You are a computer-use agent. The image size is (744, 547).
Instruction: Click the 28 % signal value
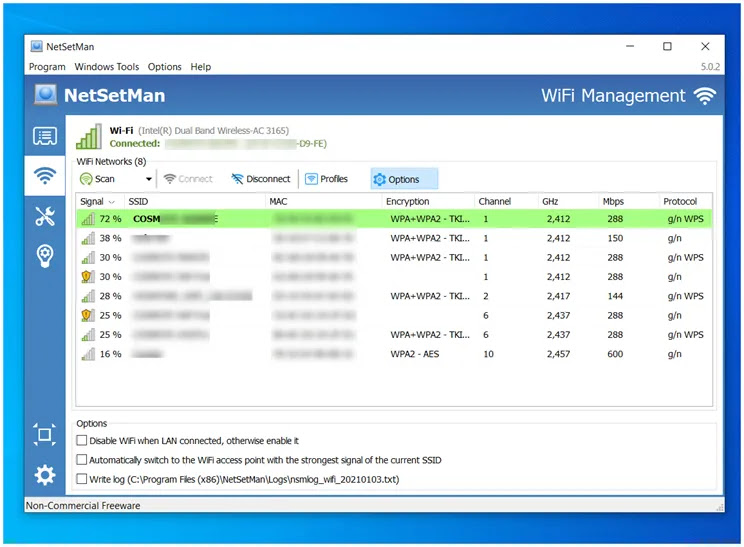tap(110, 296)
